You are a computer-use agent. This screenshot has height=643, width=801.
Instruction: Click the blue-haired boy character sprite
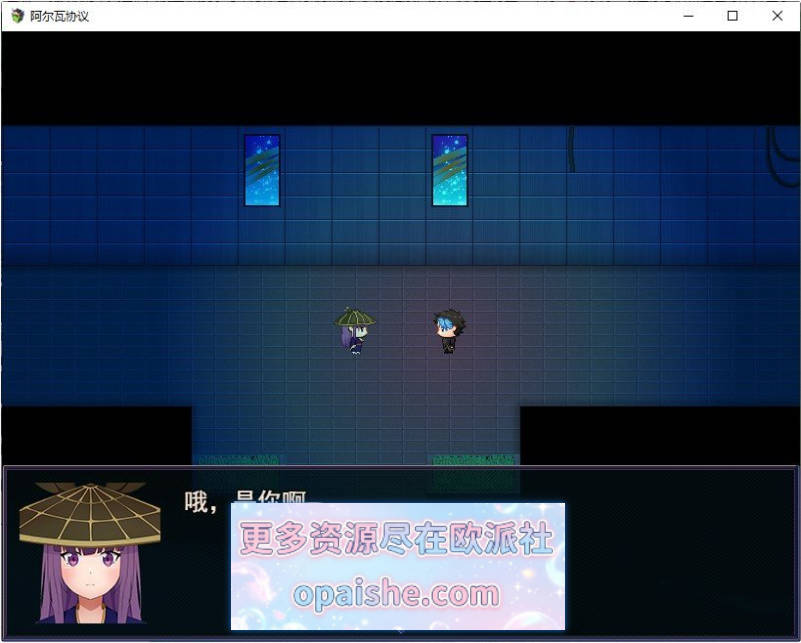click(x=449, y=331)
